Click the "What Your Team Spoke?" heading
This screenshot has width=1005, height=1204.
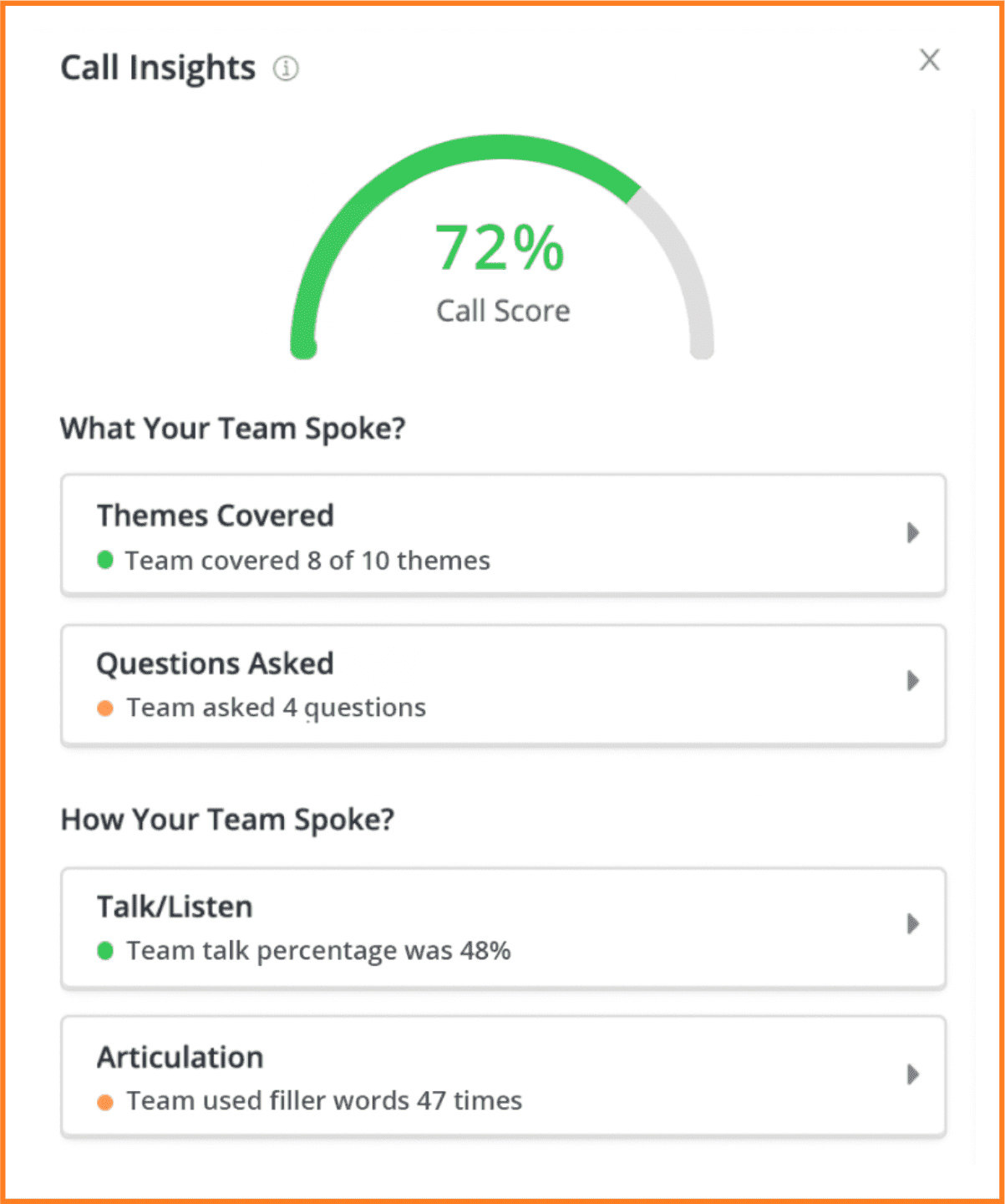[233, 429]
